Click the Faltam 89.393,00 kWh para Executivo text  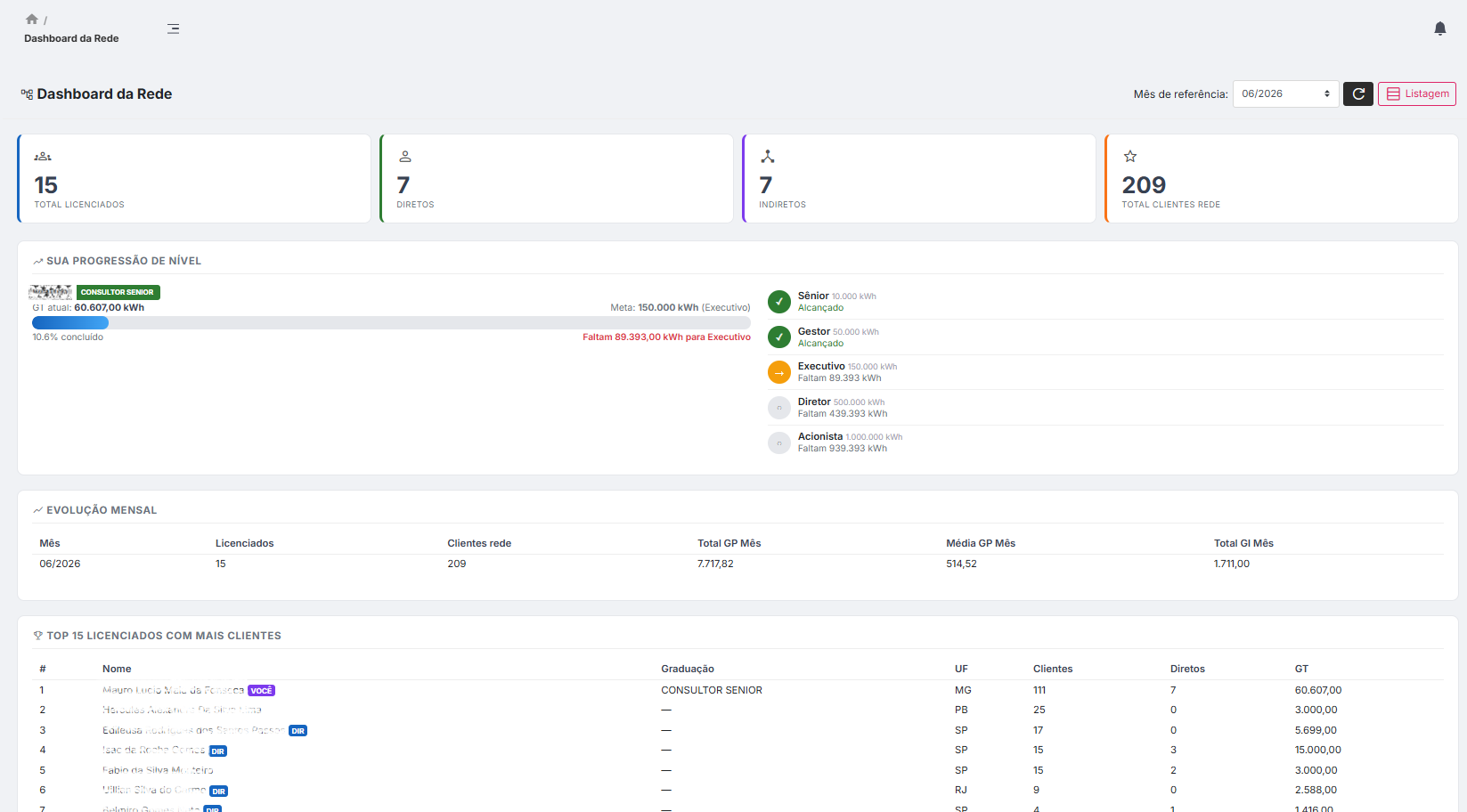click(666, 337)
